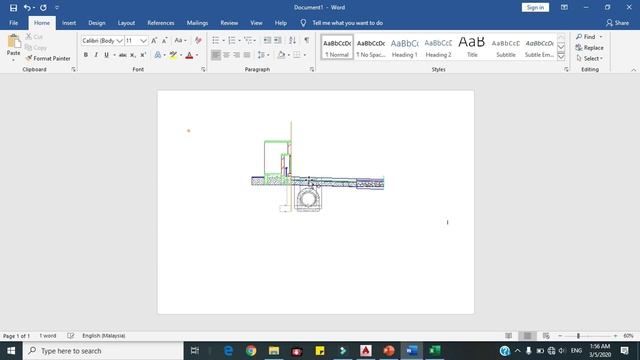640x360 pixels.
Task: Toggle superscript formatting
Action: pos(143,55)
